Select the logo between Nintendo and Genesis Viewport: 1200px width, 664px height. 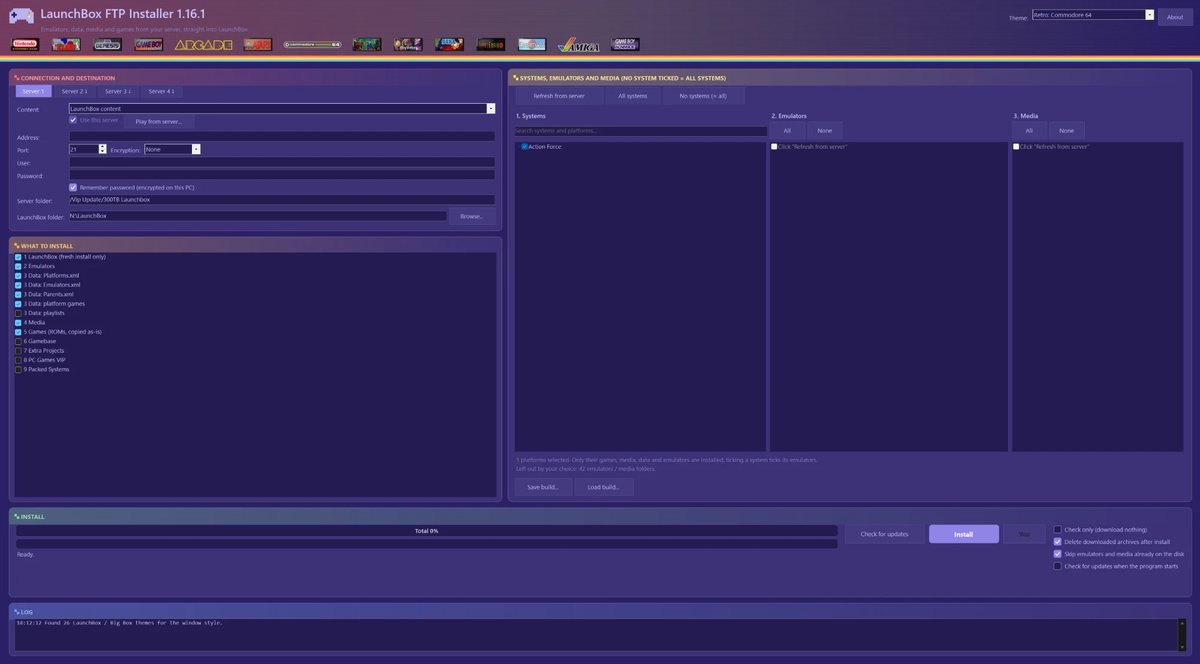[66, 44]
